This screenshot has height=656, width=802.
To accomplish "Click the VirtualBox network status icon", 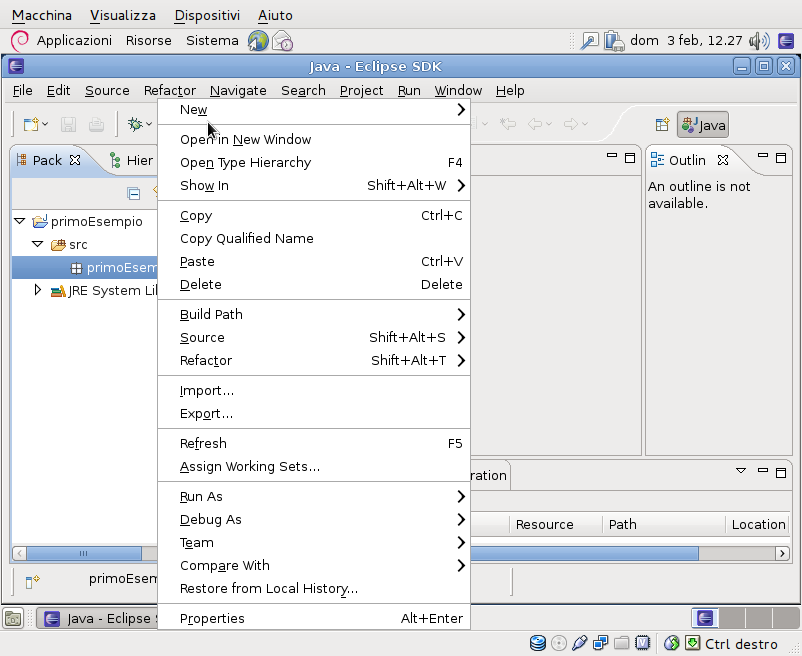I will pyautogui.click(x=600, y=643).
